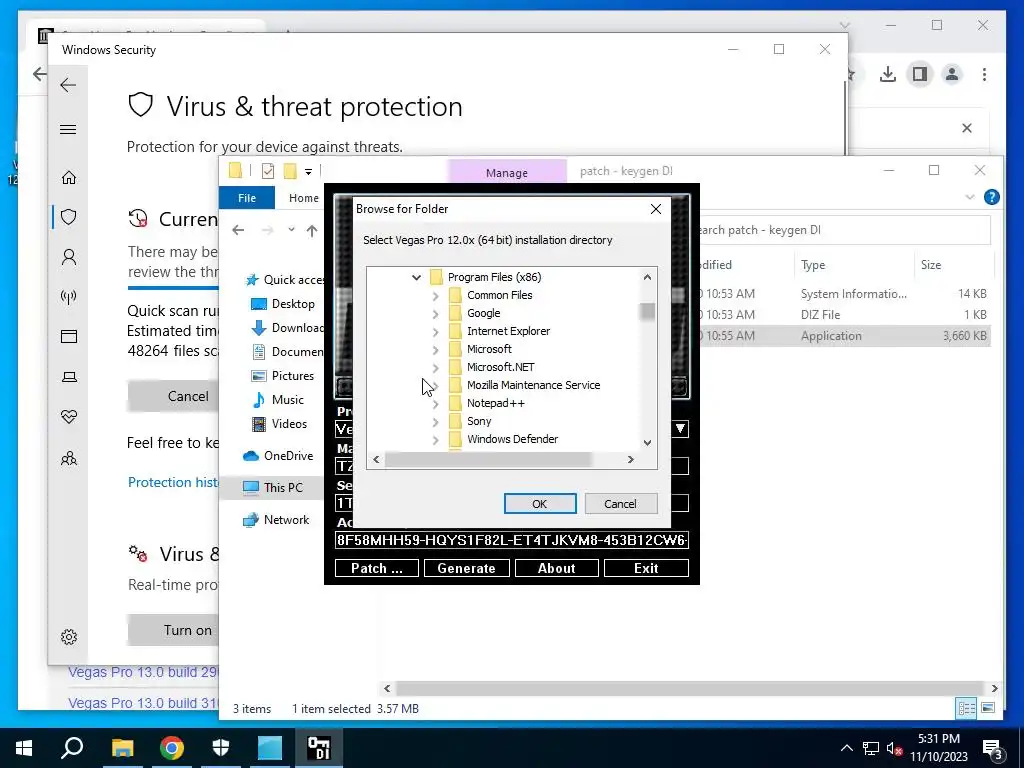Open notification center icon
Screen dimensions: 1024x768
[x=993, y=748]
